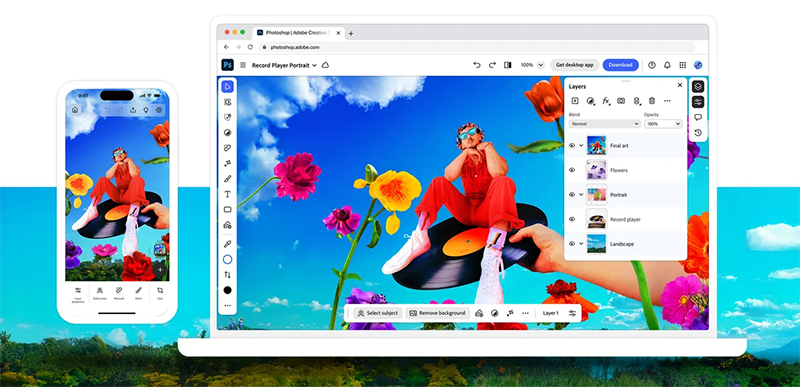Click the photoshop.adobe.com address bar
The image size is (800, 387).
pyautogui.click(x=477, y=47)
